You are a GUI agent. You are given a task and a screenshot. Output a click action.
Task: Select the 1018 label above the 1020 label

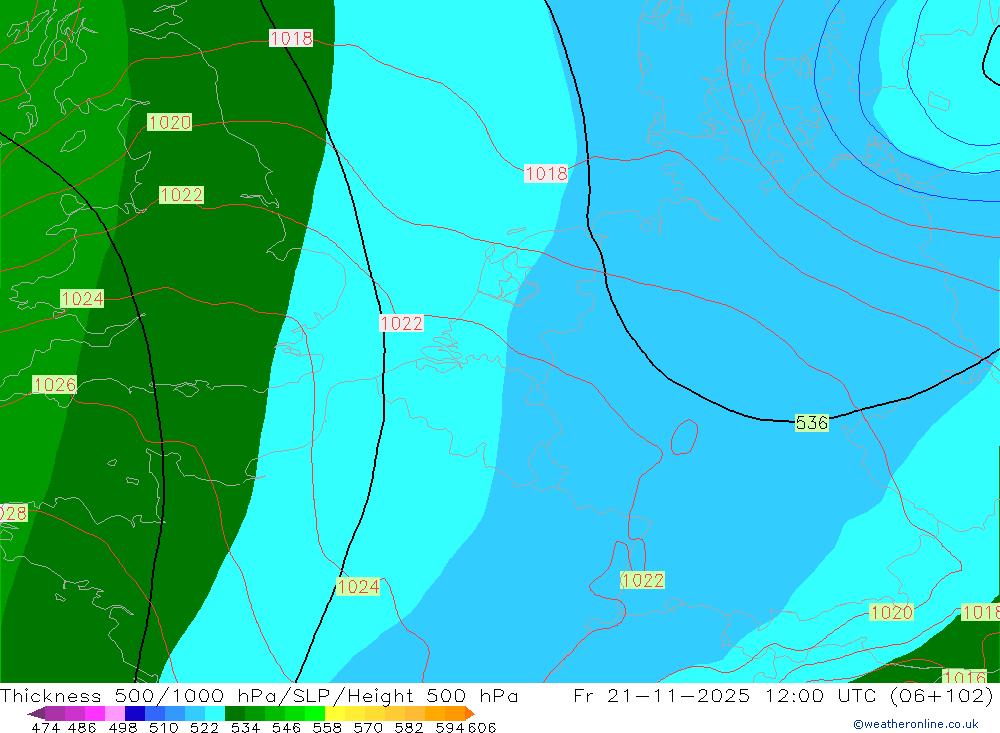click(x=291, y=38)
